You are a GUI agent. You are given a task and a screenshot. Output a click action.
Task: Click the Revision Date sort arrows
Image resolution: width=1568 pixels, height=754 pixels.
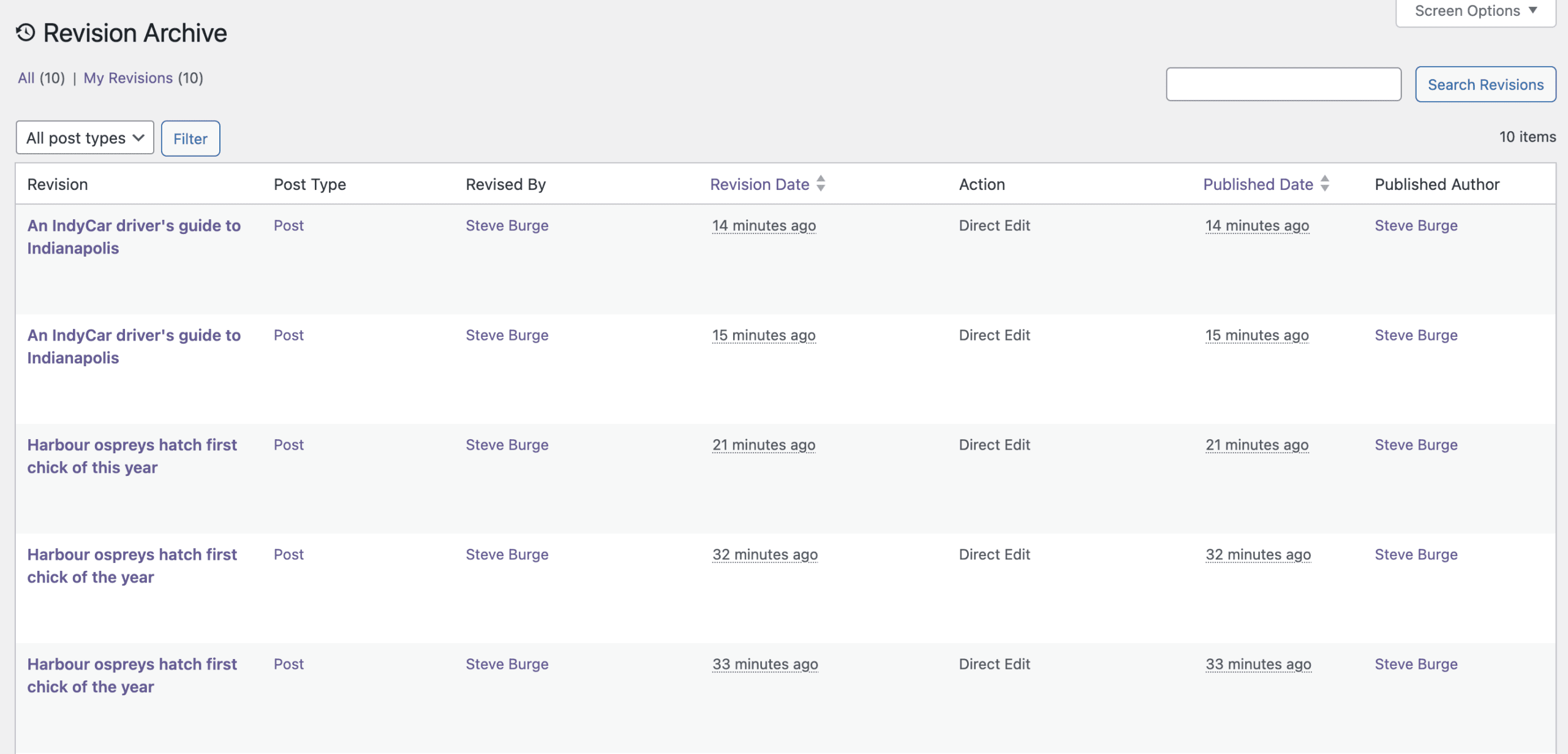pyautogui.click(x=821, y=183)
